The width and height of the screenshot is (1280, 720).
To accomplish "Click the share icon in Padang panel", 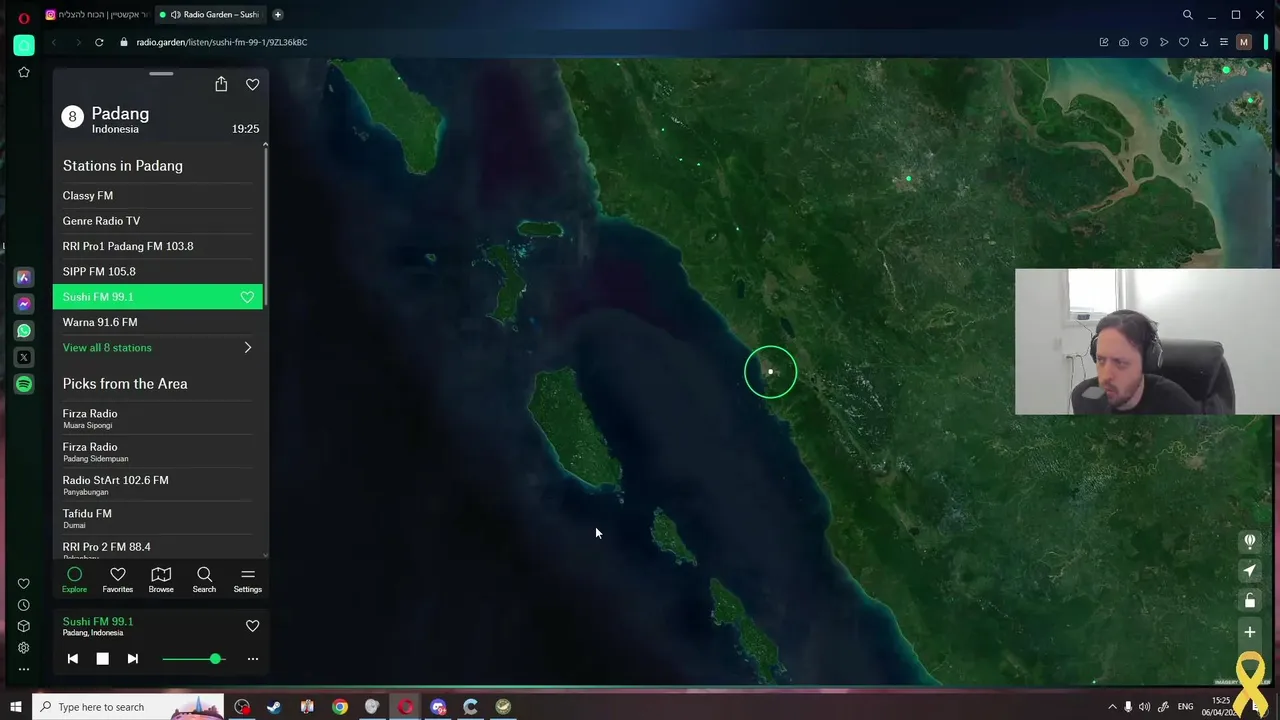I will tap(221, 84).
